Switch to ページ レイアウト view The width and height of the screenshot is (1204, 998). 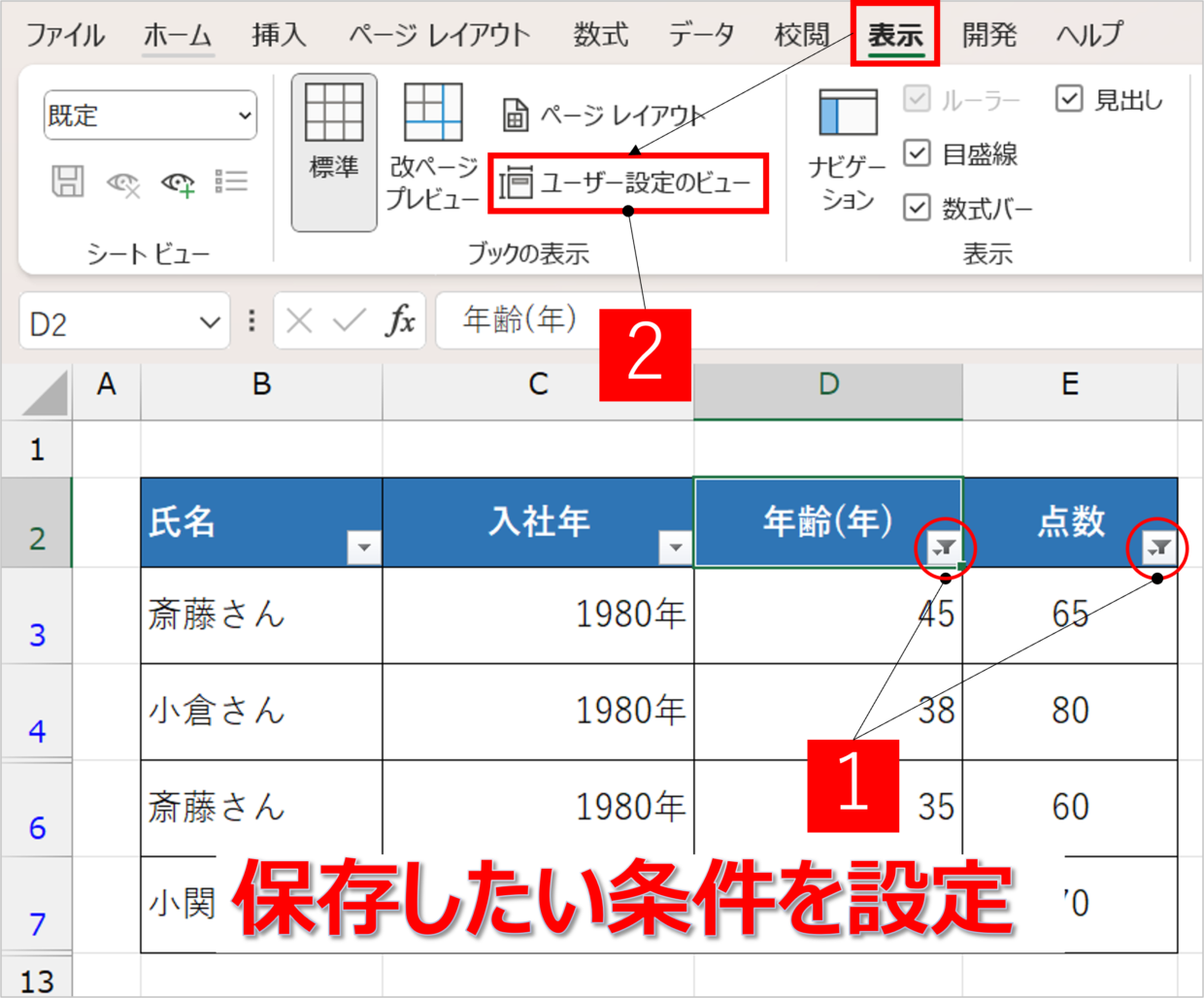tap(602, 116)
